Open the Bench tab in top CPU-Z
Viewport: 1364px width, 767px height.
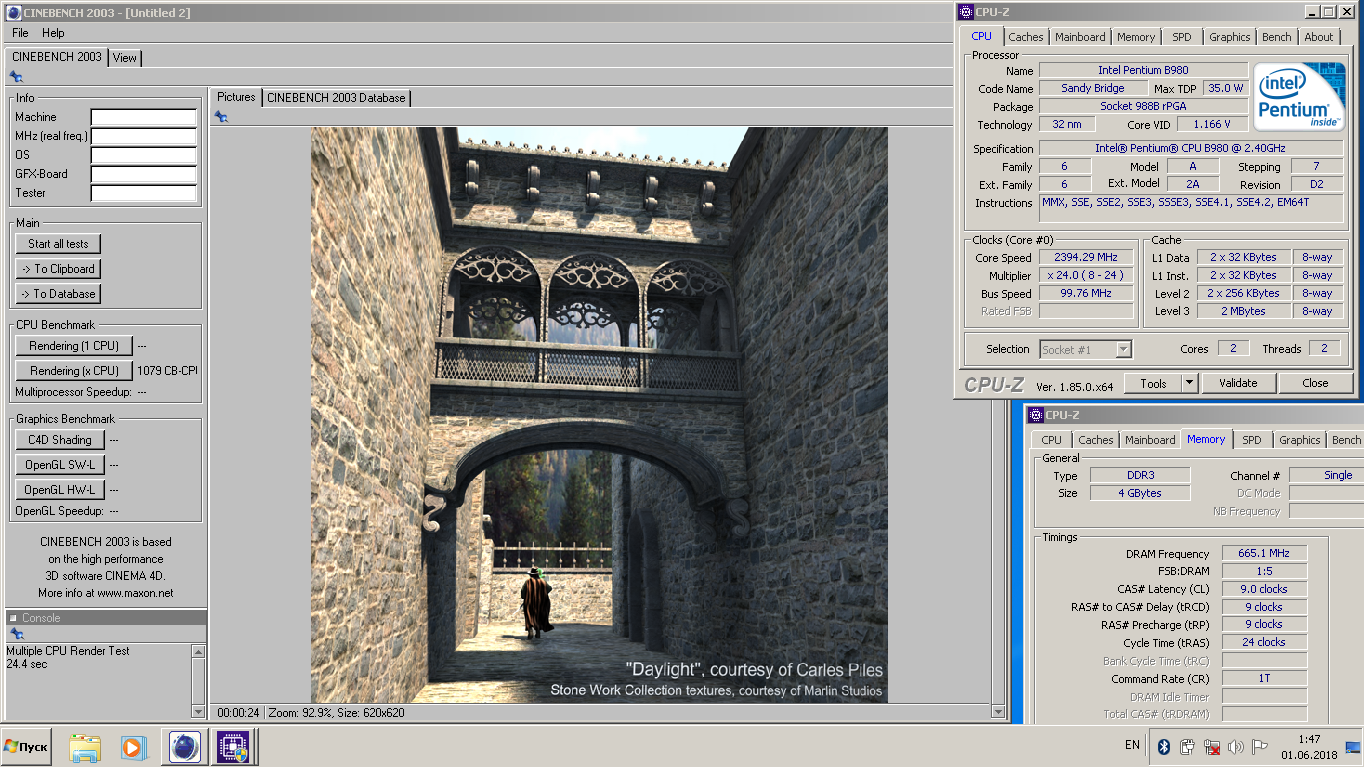tap(1277, 37)
